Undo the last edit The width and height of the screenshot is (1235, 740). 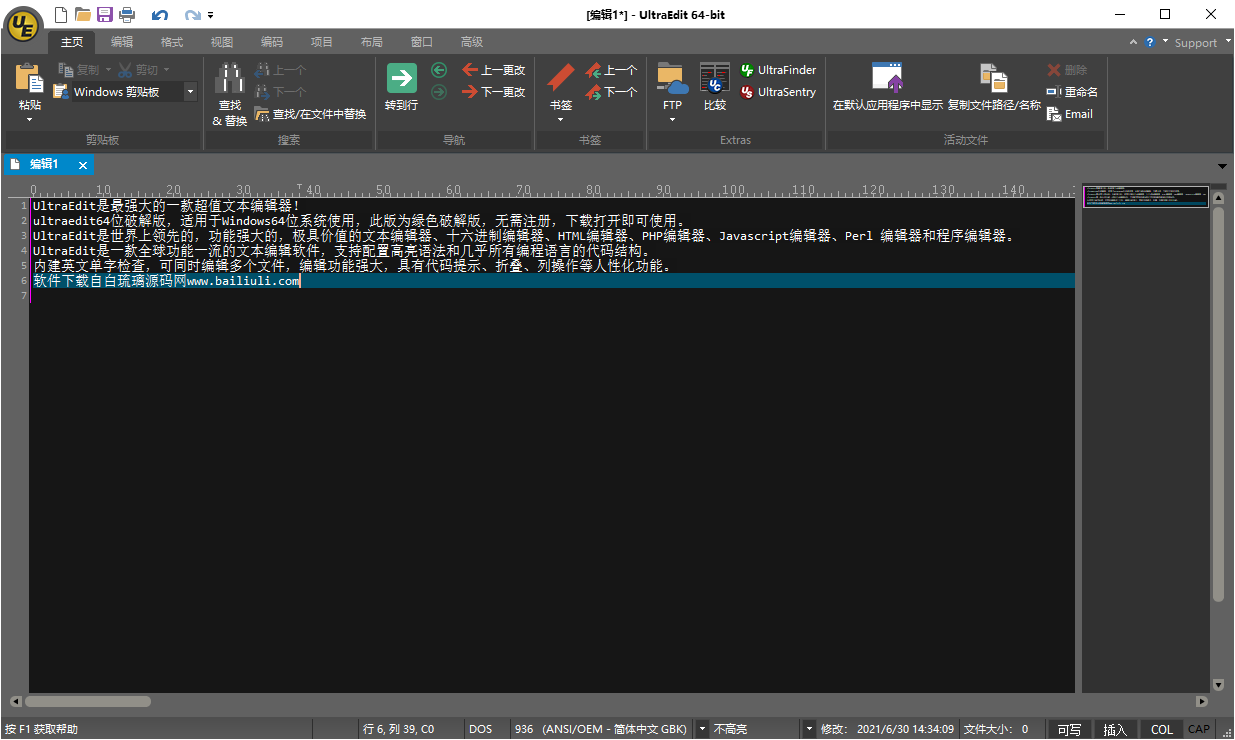[160, 15]
